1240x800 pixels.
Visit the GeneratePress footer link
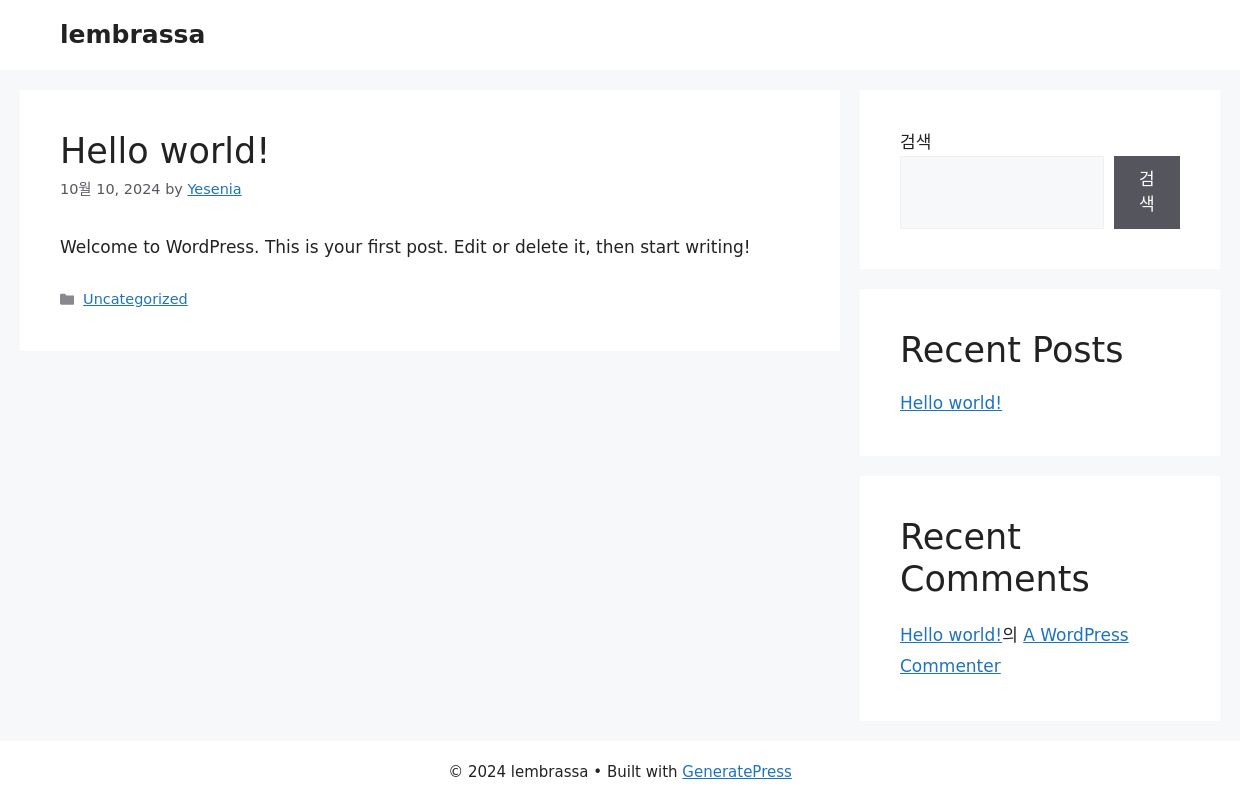(x=737, y=772)
